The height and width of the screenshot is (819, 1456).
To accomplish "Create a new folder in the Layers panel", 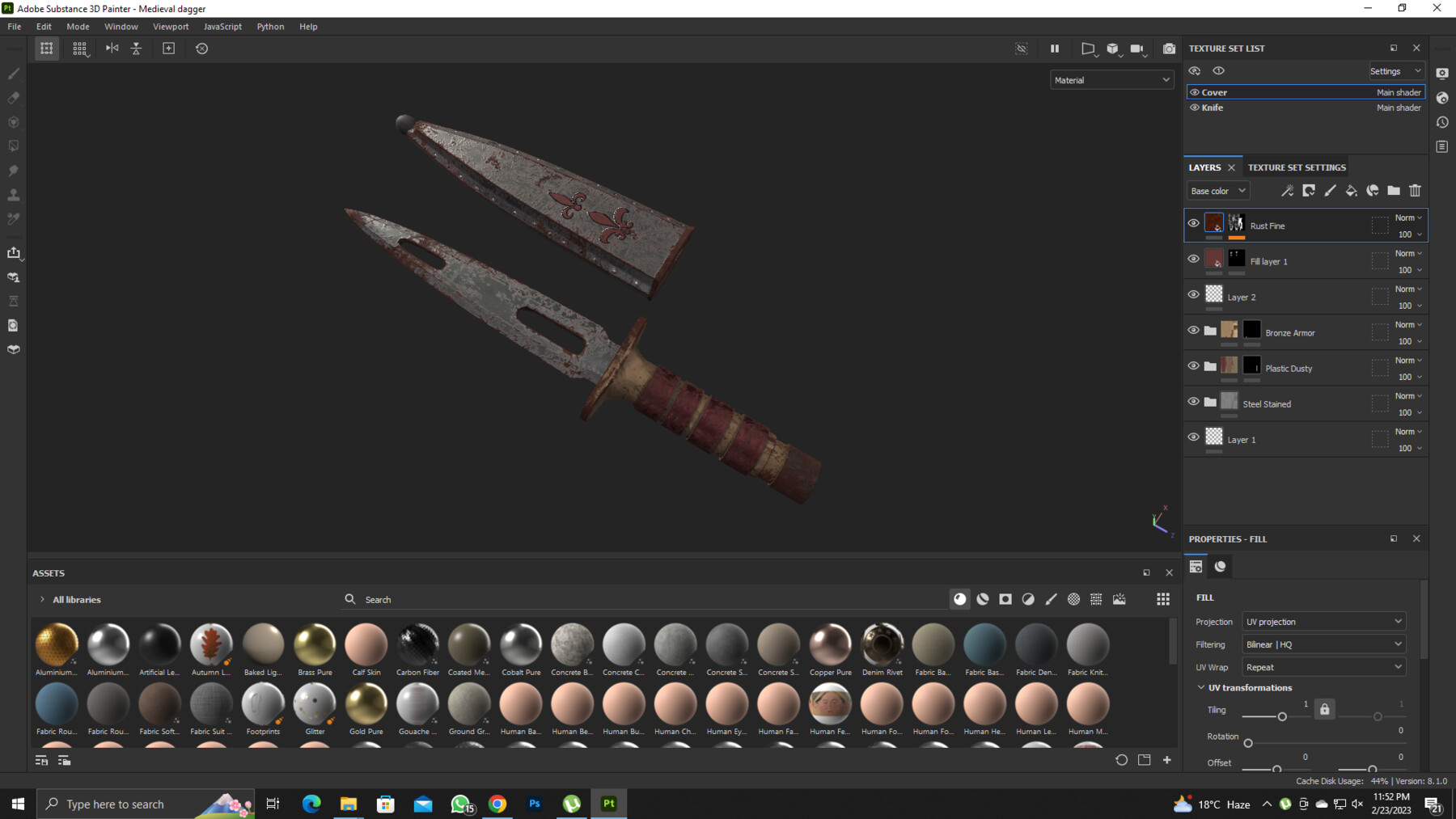I will (x=1393, y=191).
